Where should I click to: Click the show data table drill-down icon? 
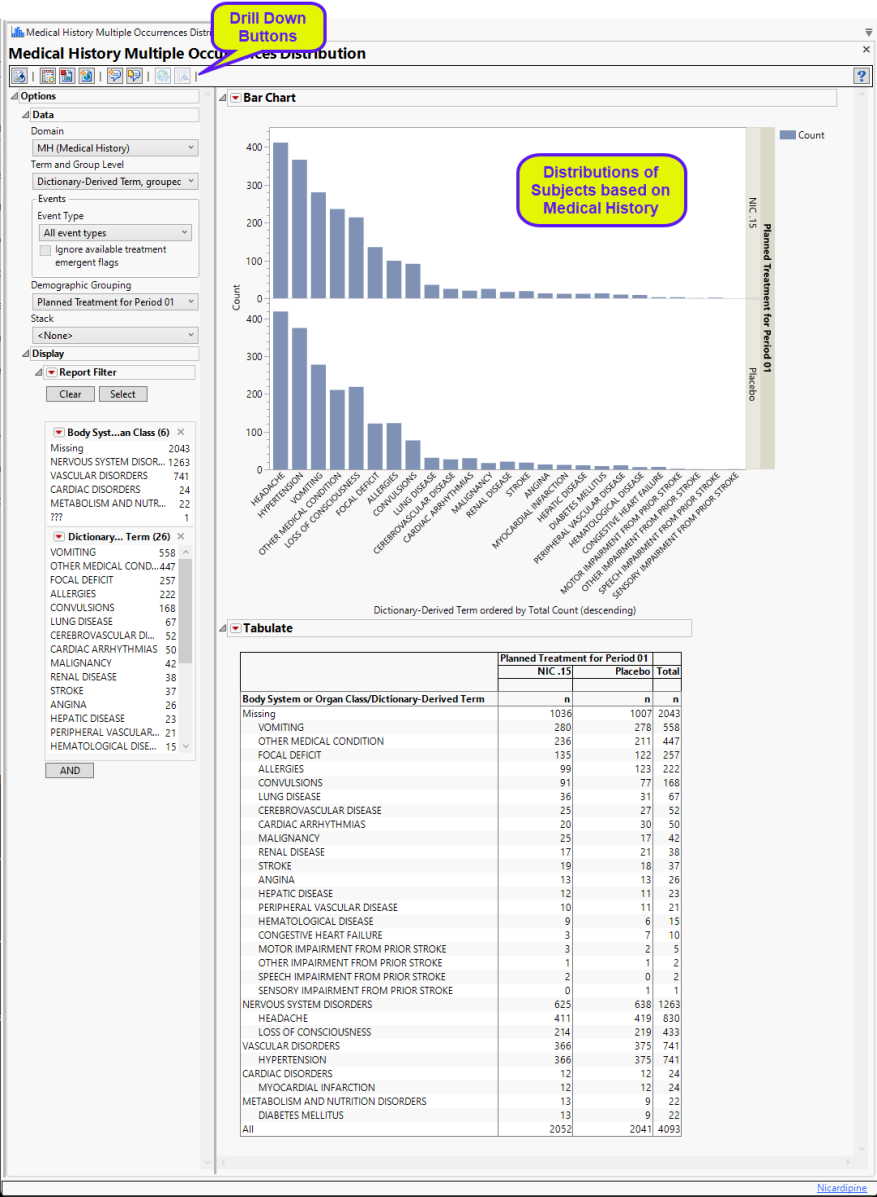tap(47, 75)
